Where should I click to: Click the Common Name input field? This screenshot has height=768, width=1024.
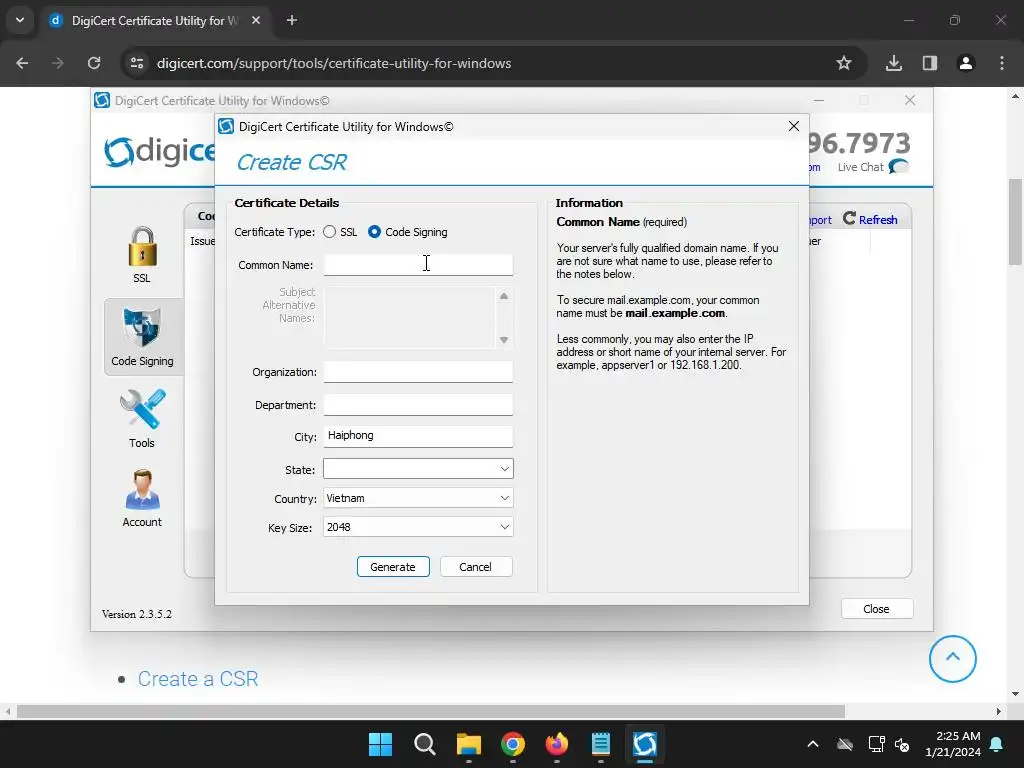click(x=418, y=264)
